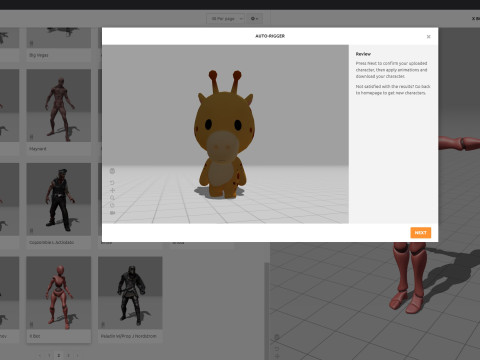Viewport: 480px width, 360px height.
Task: Open the gear settings dropdown in the background toolbar
Action: click(254, 19)
